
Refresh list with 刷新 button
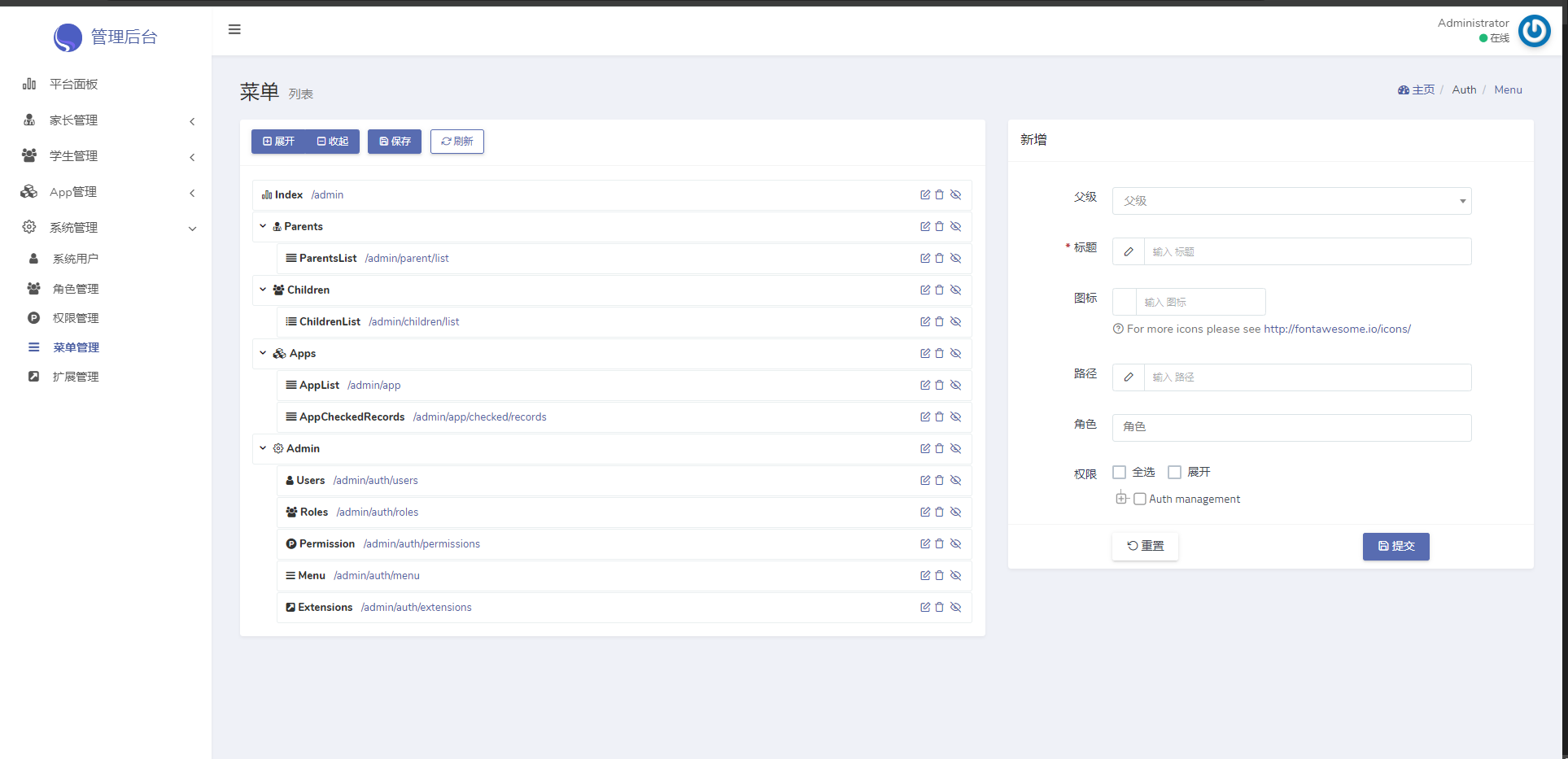coord(457,142)
